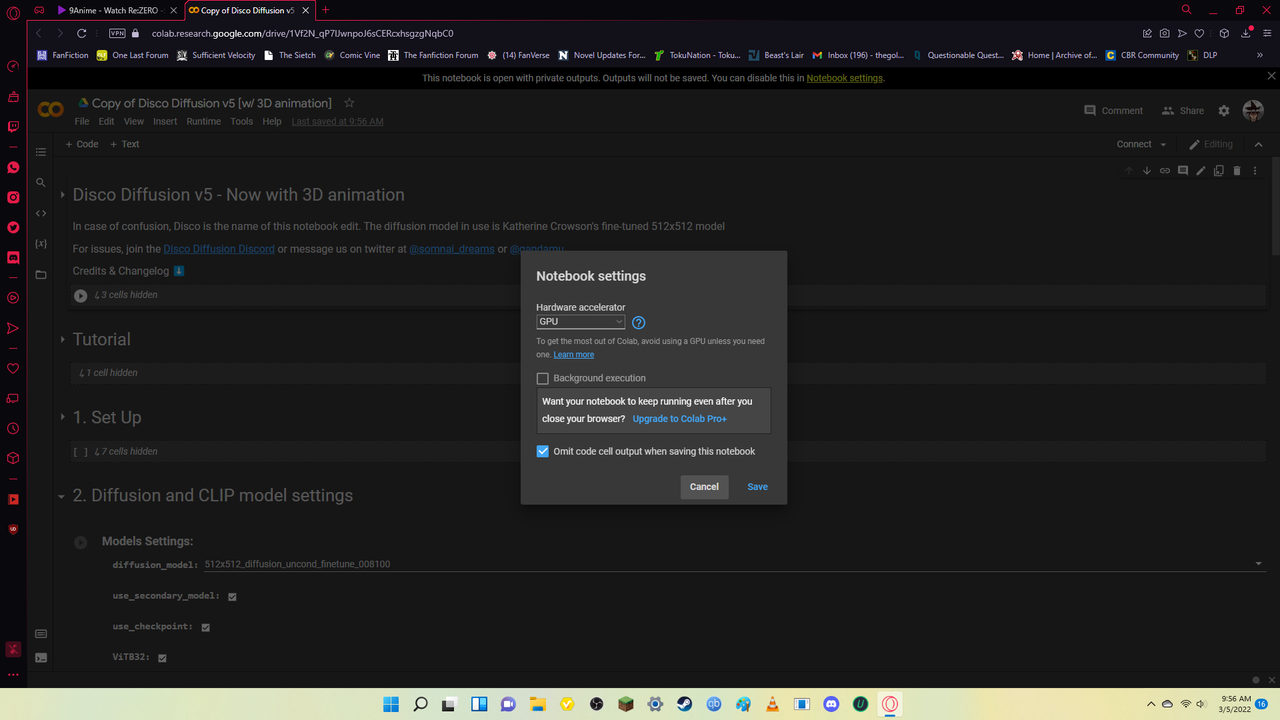The height and width of the screenshot is (720, 1280).
Task: Open the File menu
Action: 82,121
